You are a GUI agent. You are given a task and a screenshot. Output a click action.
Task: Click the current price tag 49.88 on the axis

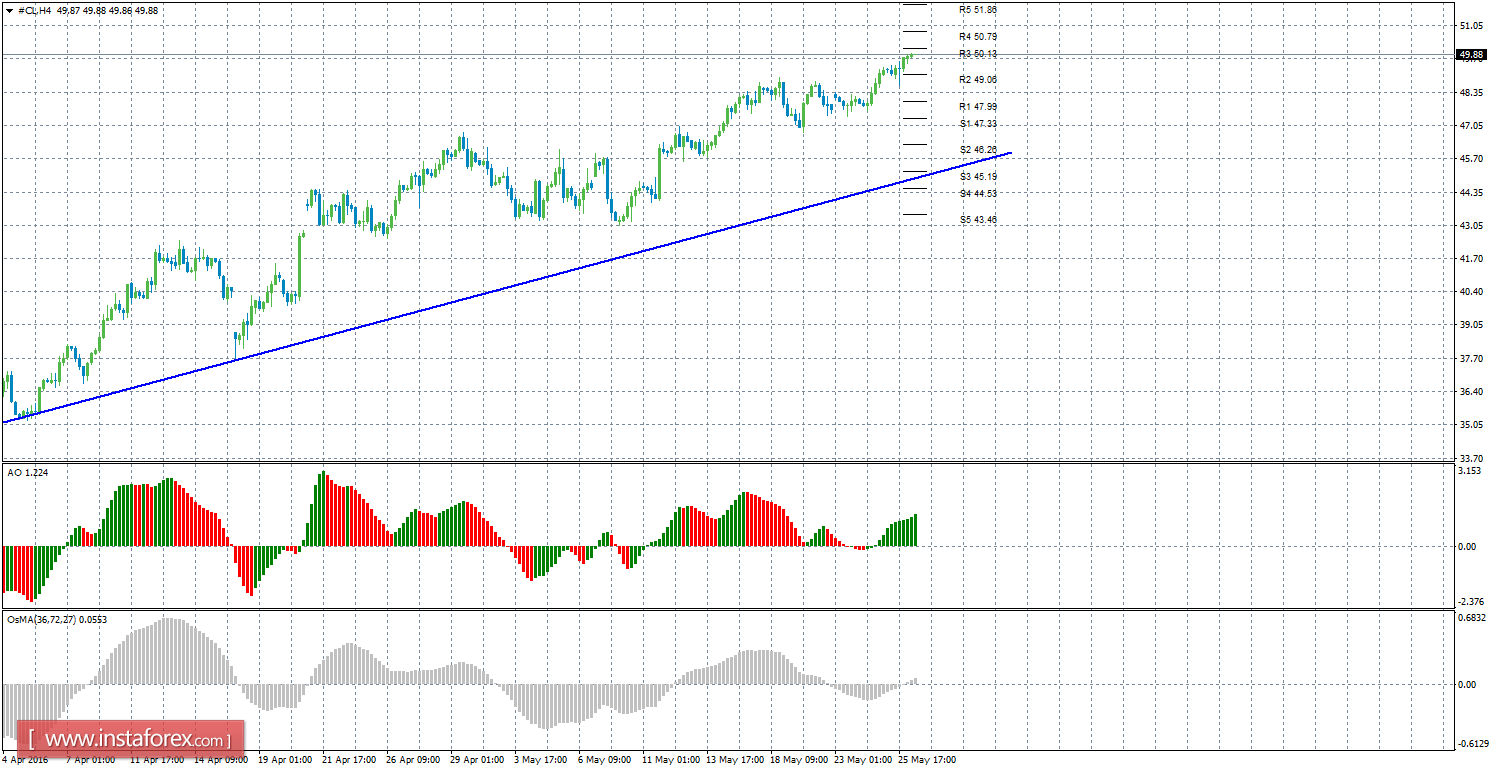pyautogui.click(x=1470, y=54)
